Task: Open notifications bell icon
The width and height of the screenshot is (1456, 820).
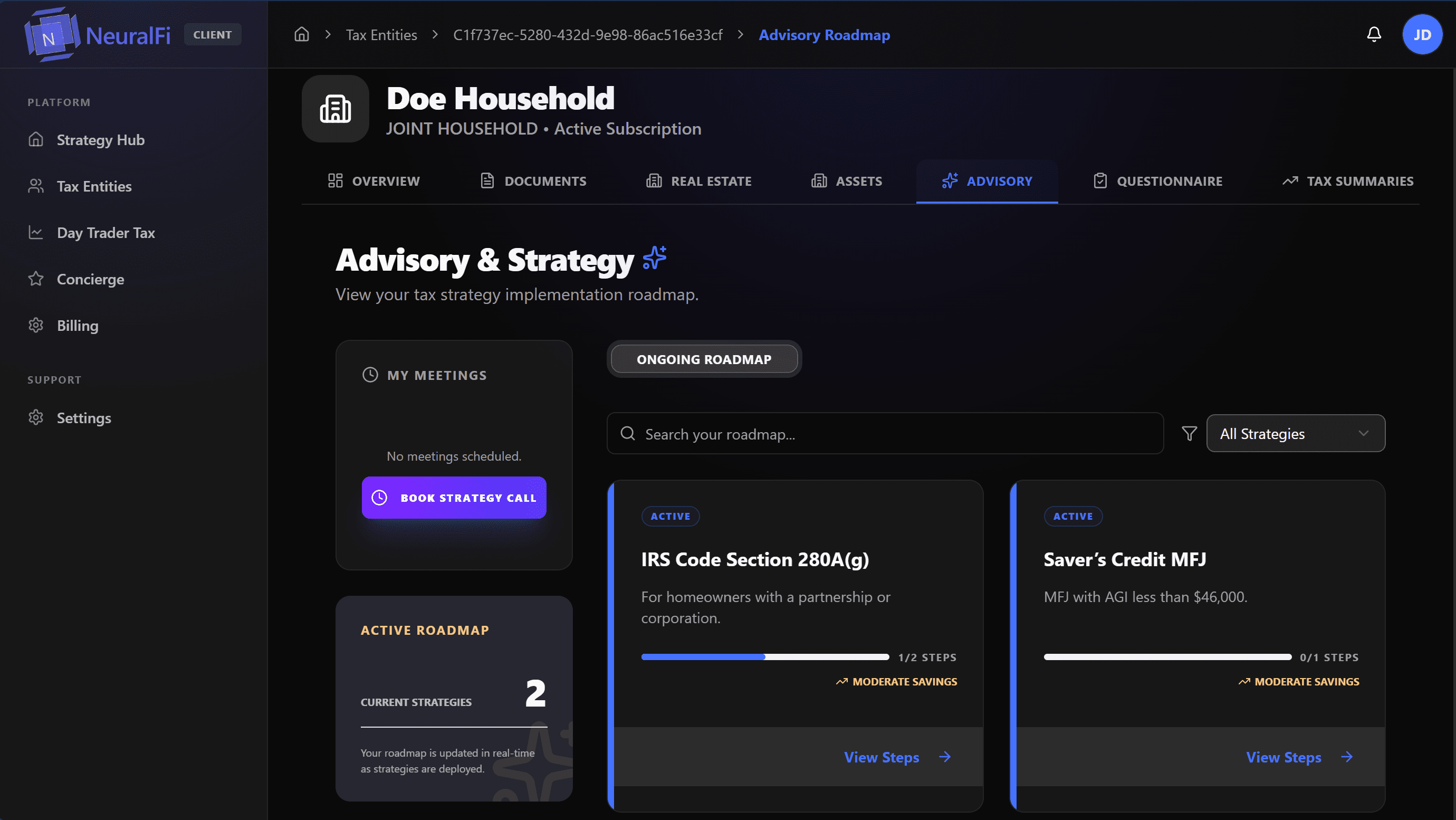Action: pyautogui.click(x=1374, y=34)
